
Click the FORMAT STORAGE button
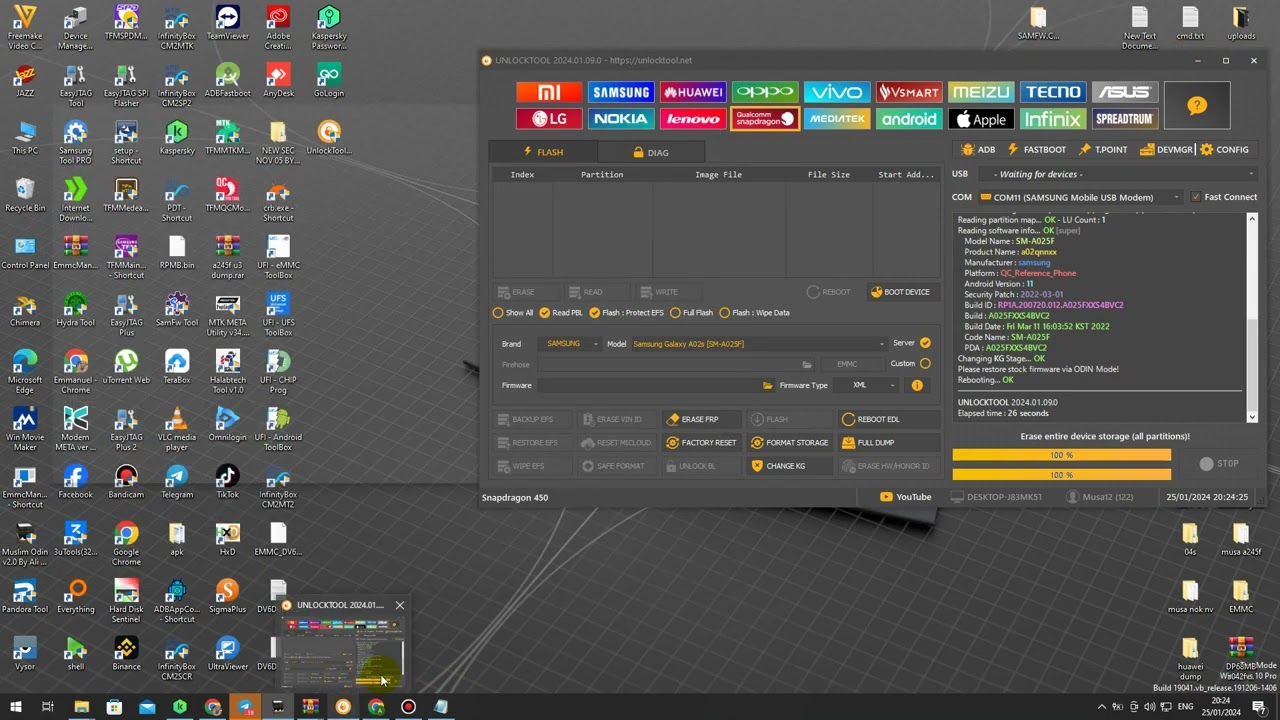coord(790,443)
